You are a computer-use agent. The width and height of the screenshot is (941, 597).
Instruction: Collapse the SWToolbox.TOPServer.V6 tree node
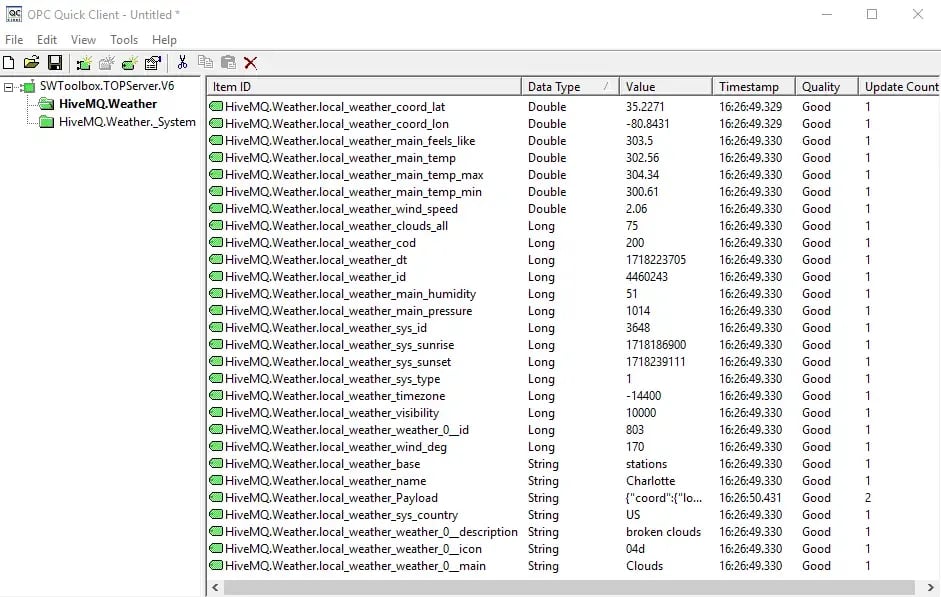[x=7, y=85]
